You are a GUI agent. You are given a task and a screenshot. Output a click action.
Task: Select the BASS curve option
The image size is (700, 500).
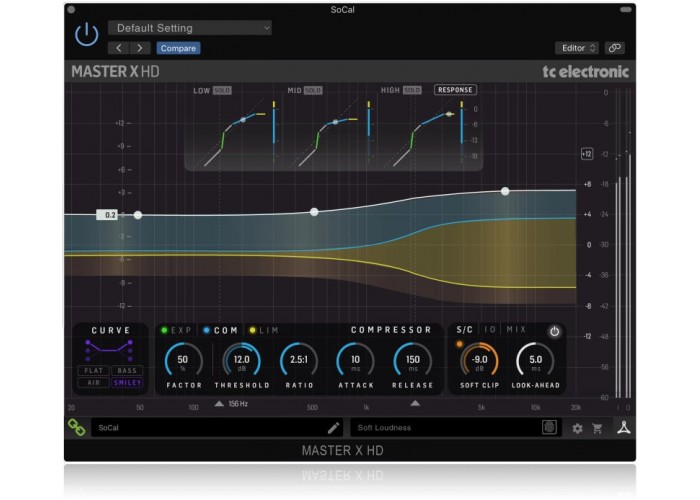127,371
